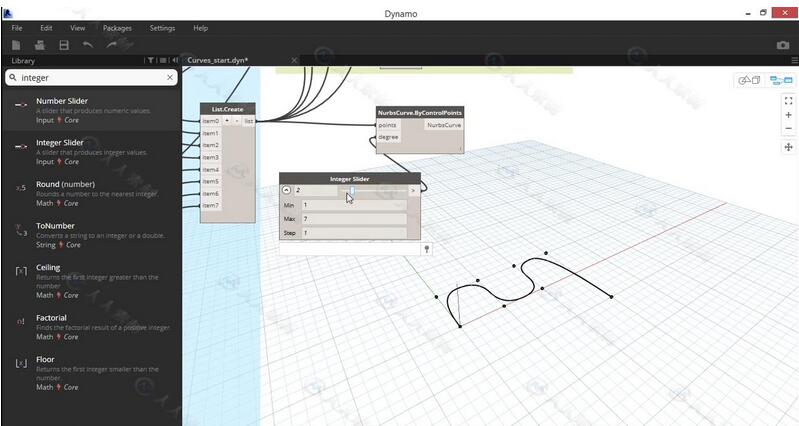This screenshot has width=799, height=426.
Task: Click the zoom-to-fit icon on canvas
Action: (x=788, y=100)
